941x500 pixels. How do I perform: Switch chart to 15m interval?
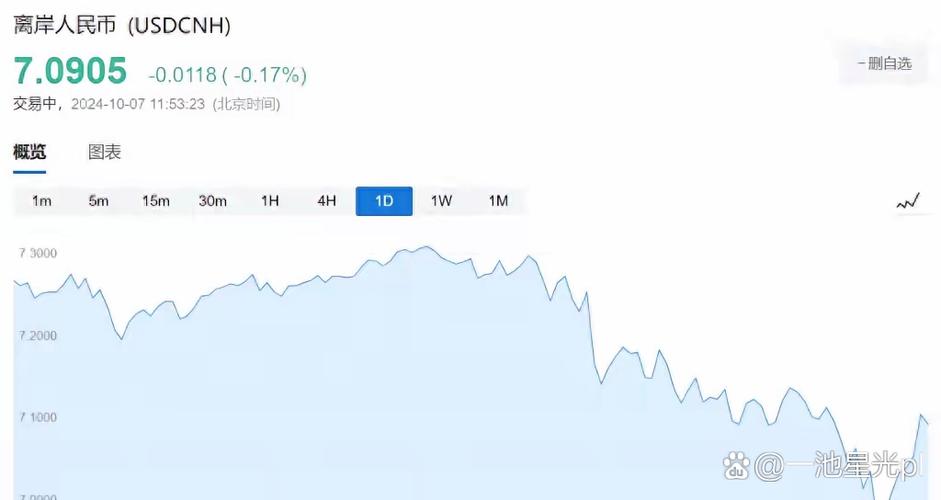[155, 201]
